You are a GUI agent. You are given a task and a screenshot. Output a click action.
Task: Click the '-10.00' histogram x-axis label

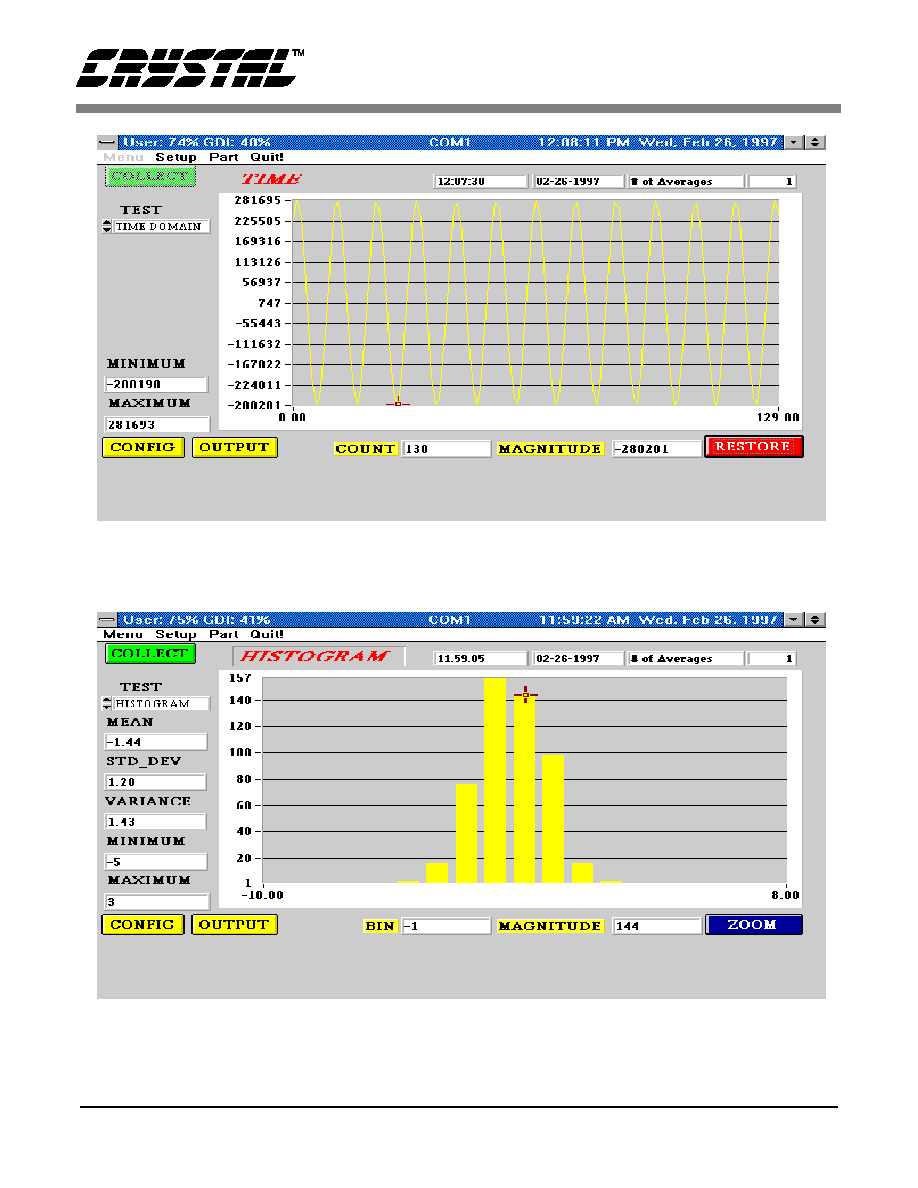click(262, 895)
